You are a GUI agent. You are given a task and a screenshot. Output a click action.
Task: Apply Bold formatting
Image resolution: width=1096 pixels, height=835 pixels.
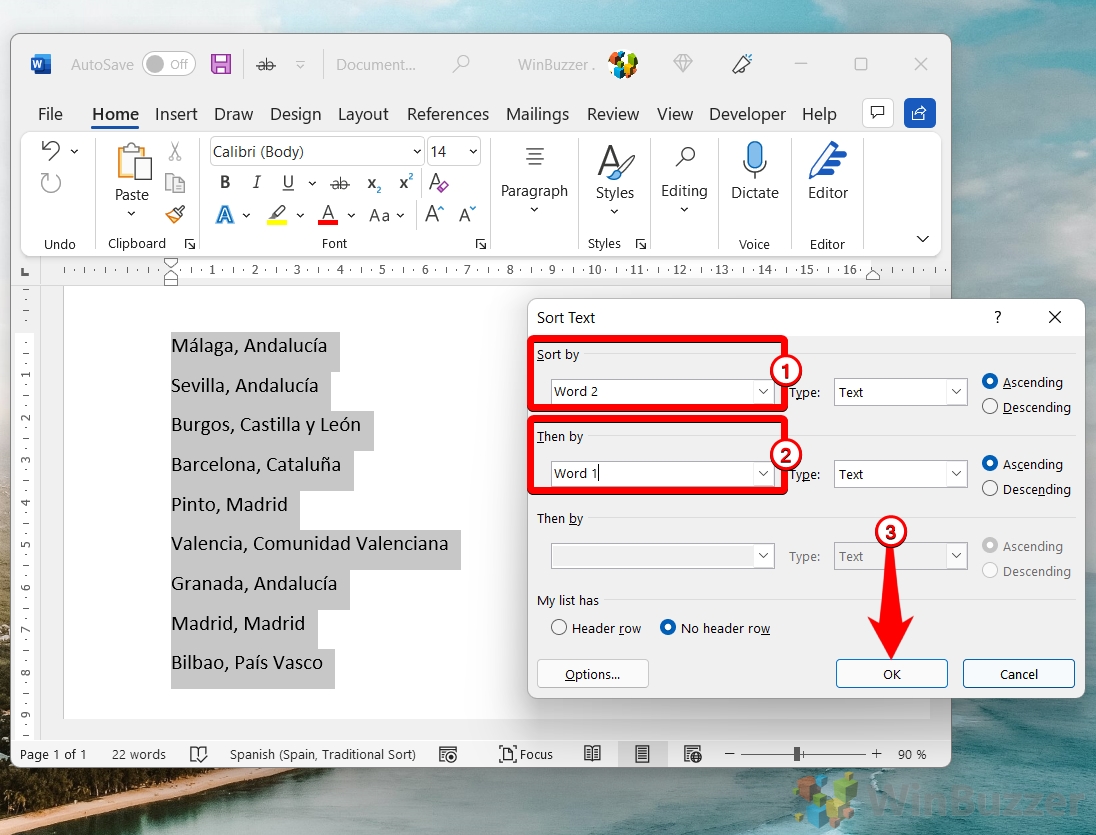225,183
